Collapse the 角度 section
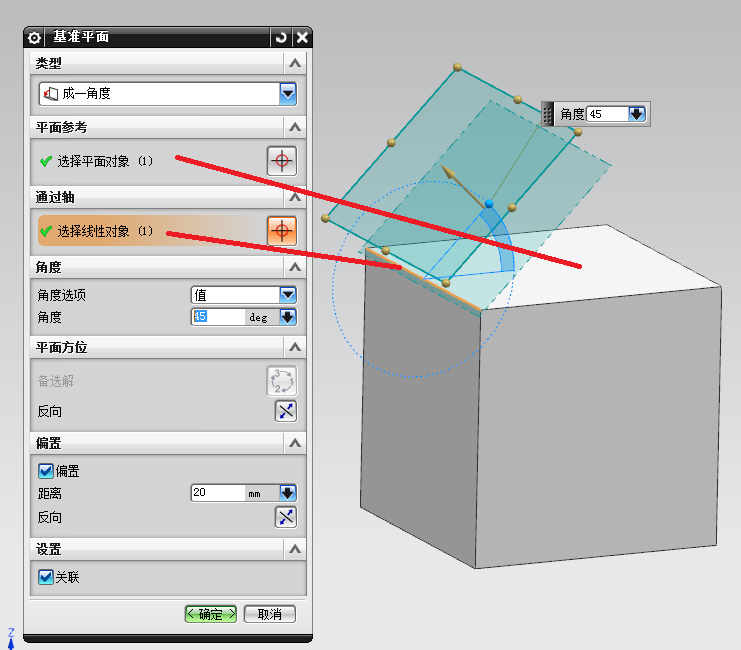Screen dimensions: 741x650 pyautogui.click(x=295, y=267)
